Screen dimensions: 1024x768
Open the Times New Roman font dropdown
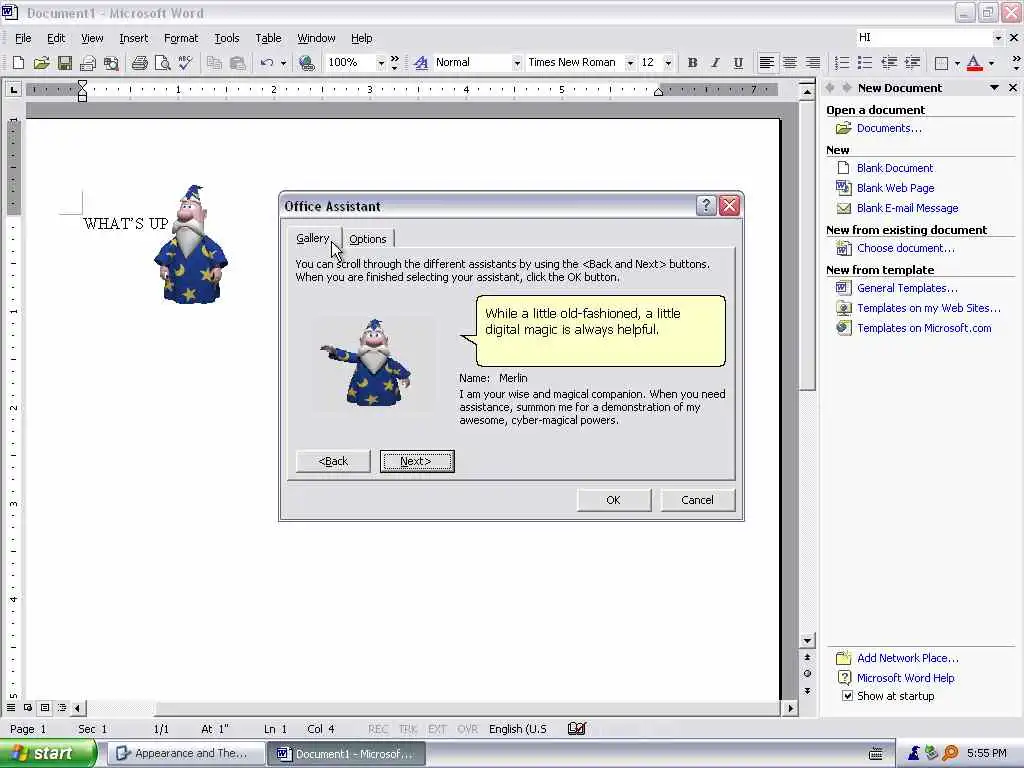(630, 63)
